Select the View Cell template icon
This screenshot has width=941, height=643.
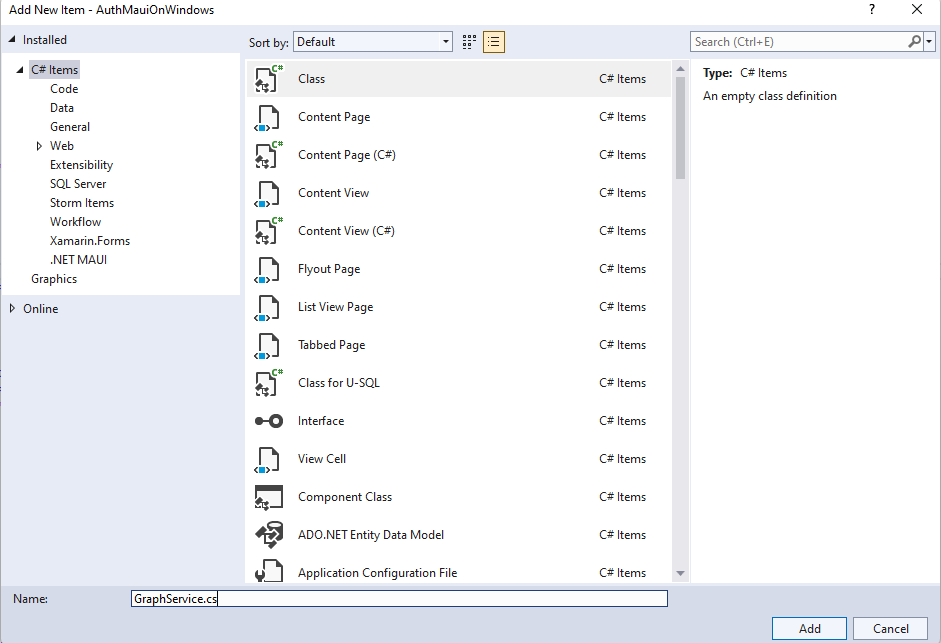(x=267, y=459)
